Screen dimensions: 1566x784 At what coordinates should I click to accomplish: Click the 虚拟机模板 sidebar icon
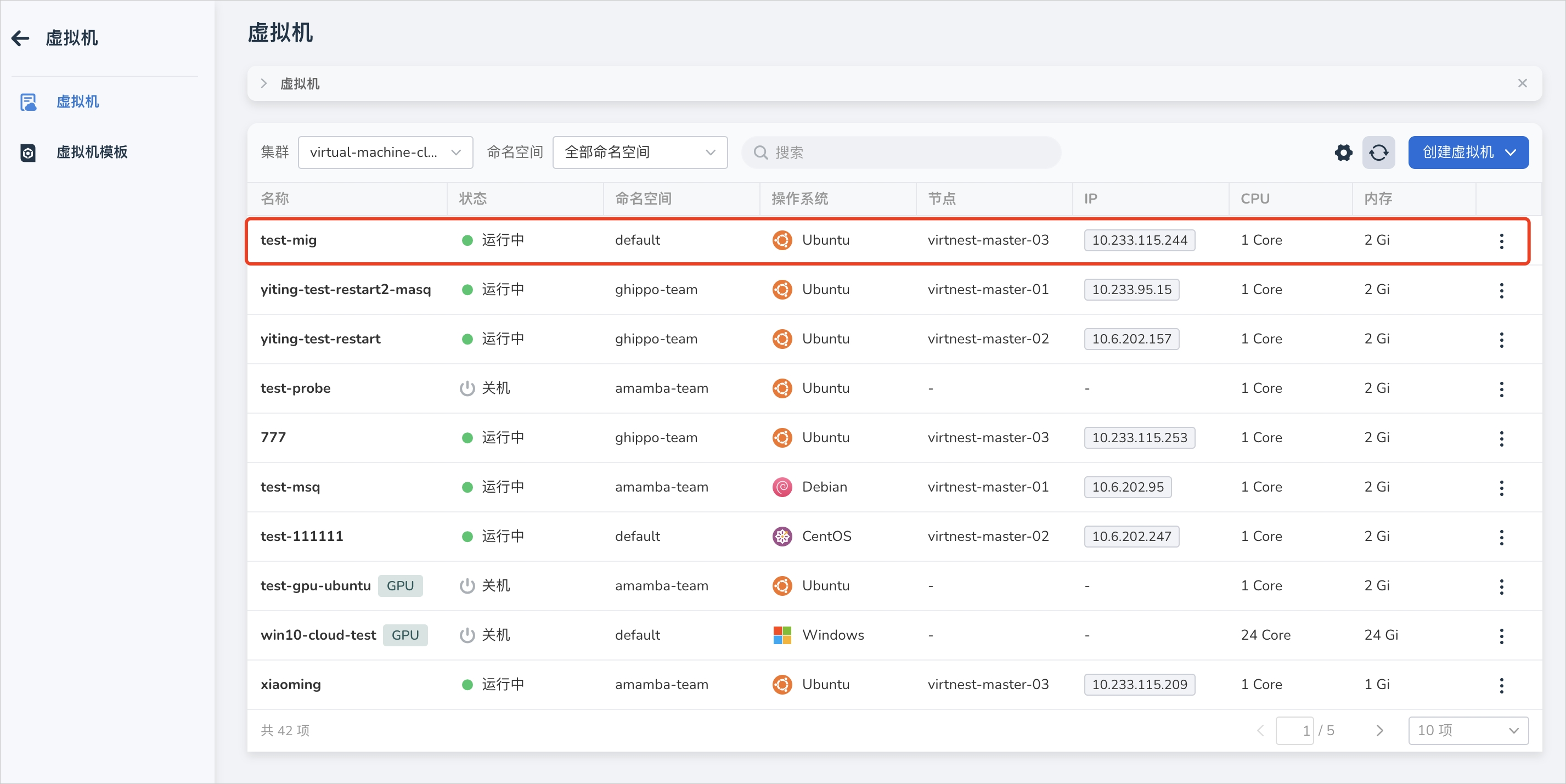tap(28, 153)
